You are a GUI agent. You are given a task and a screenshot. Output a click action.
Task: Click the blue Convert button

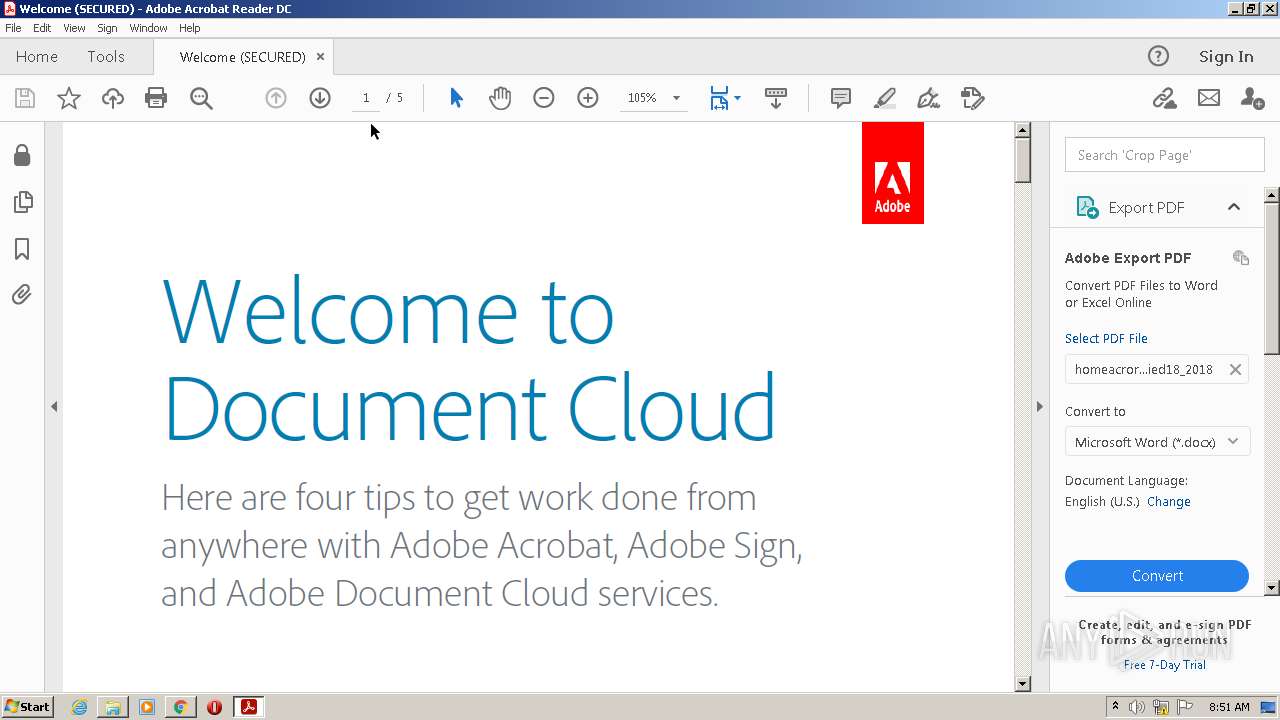1157,576
